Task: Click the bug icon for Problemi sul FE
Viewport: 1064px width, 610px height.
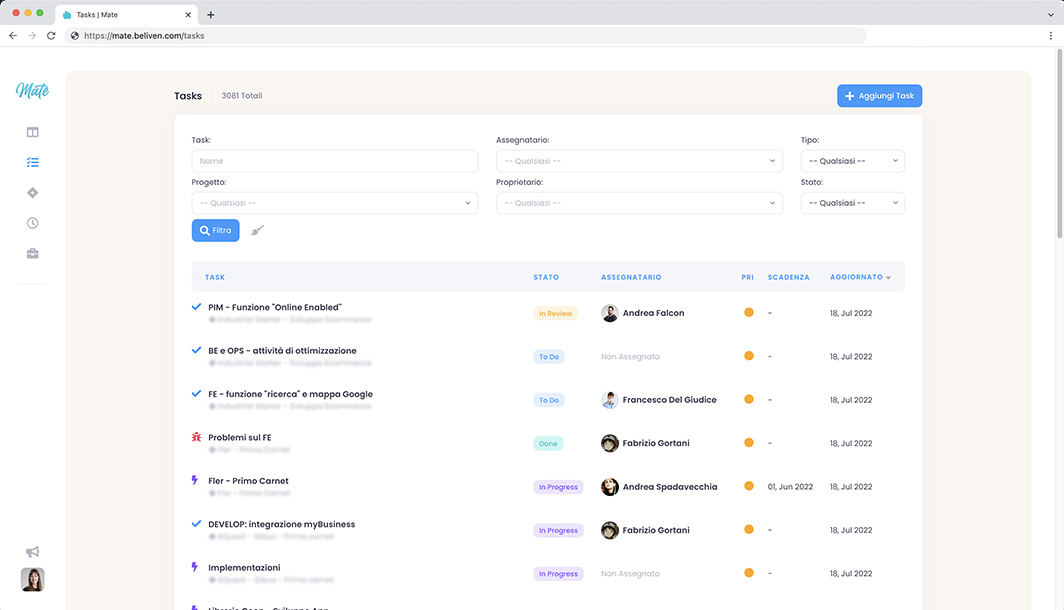Action: 196,437
